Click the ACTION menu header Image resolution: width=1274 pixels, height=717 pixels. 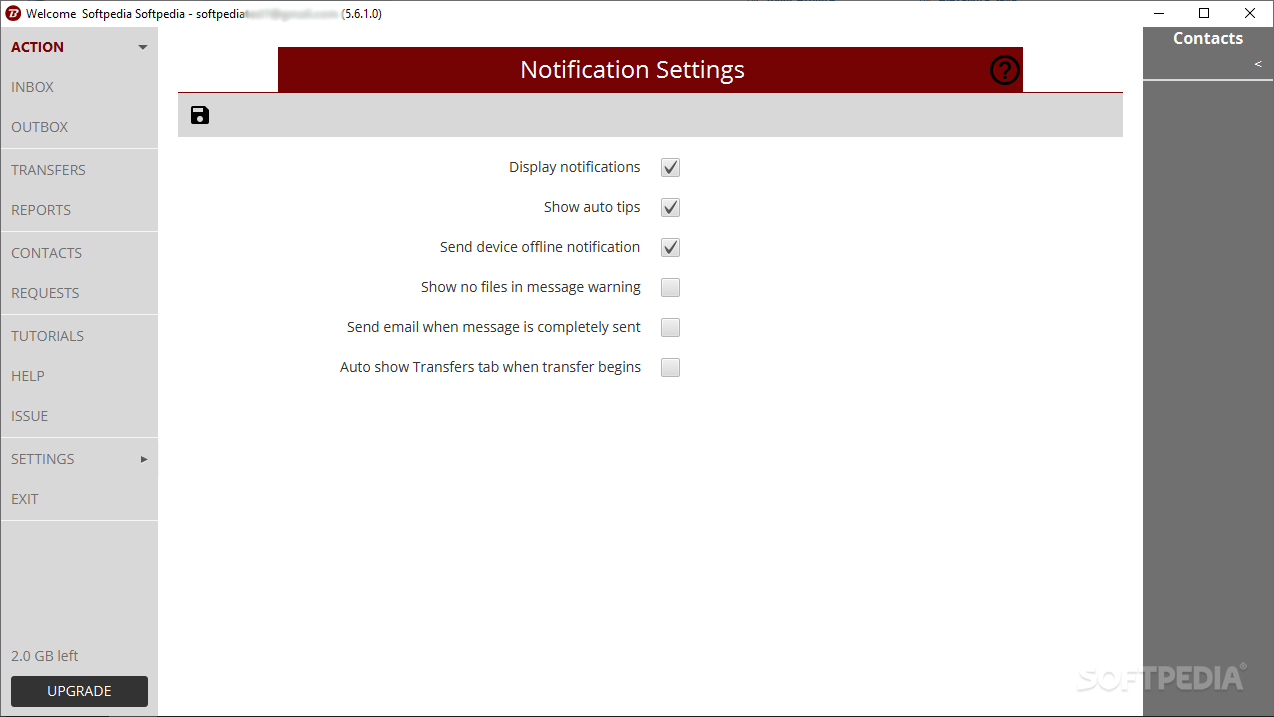[x=37, y=47]
